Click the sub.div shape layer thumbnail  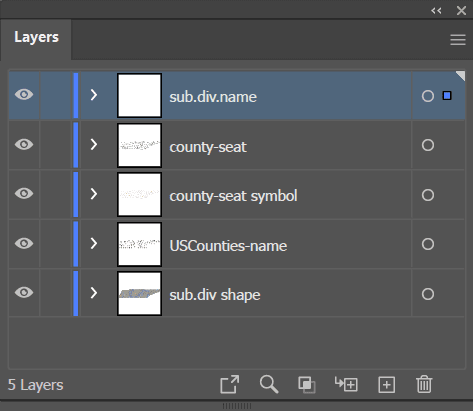139,293
